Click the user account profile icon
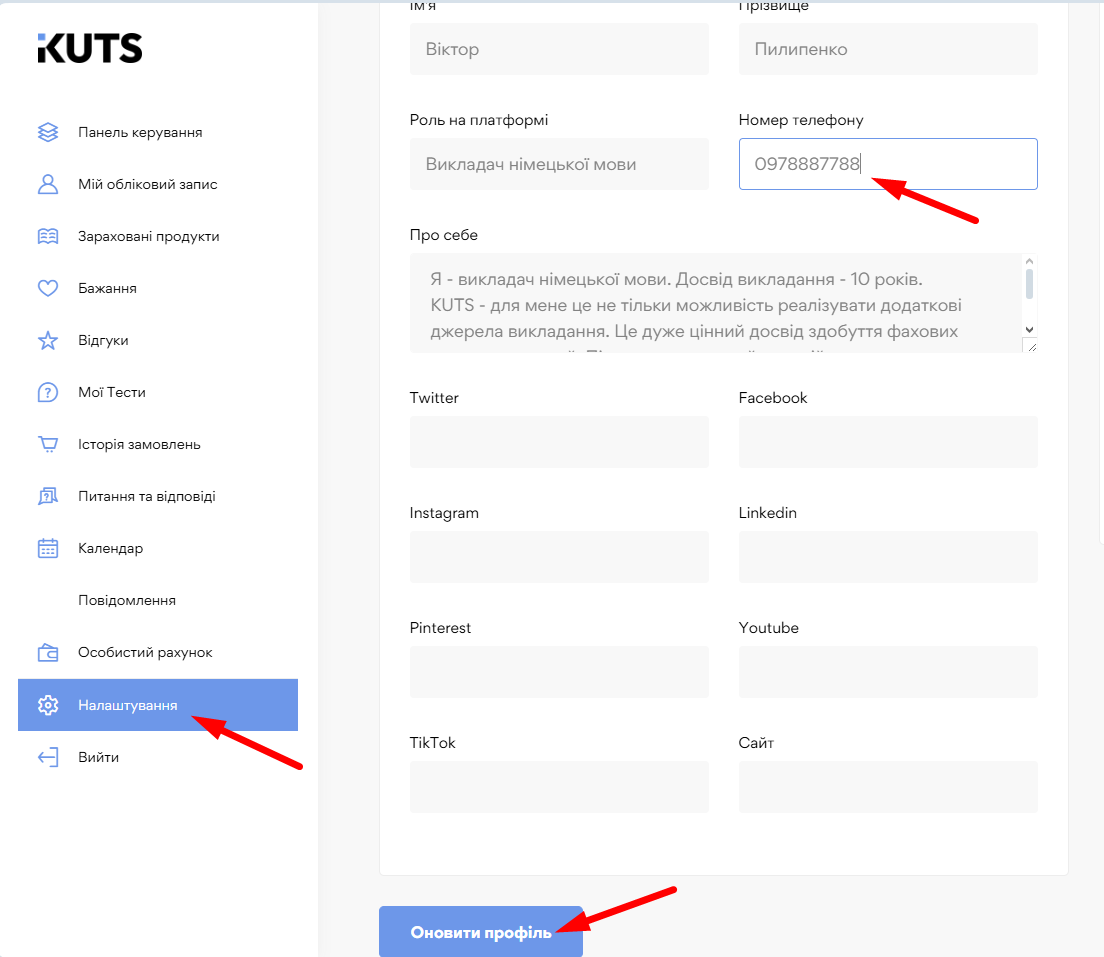The height and width of the screenshot is (957, 1104). click(x=48, y=184)
